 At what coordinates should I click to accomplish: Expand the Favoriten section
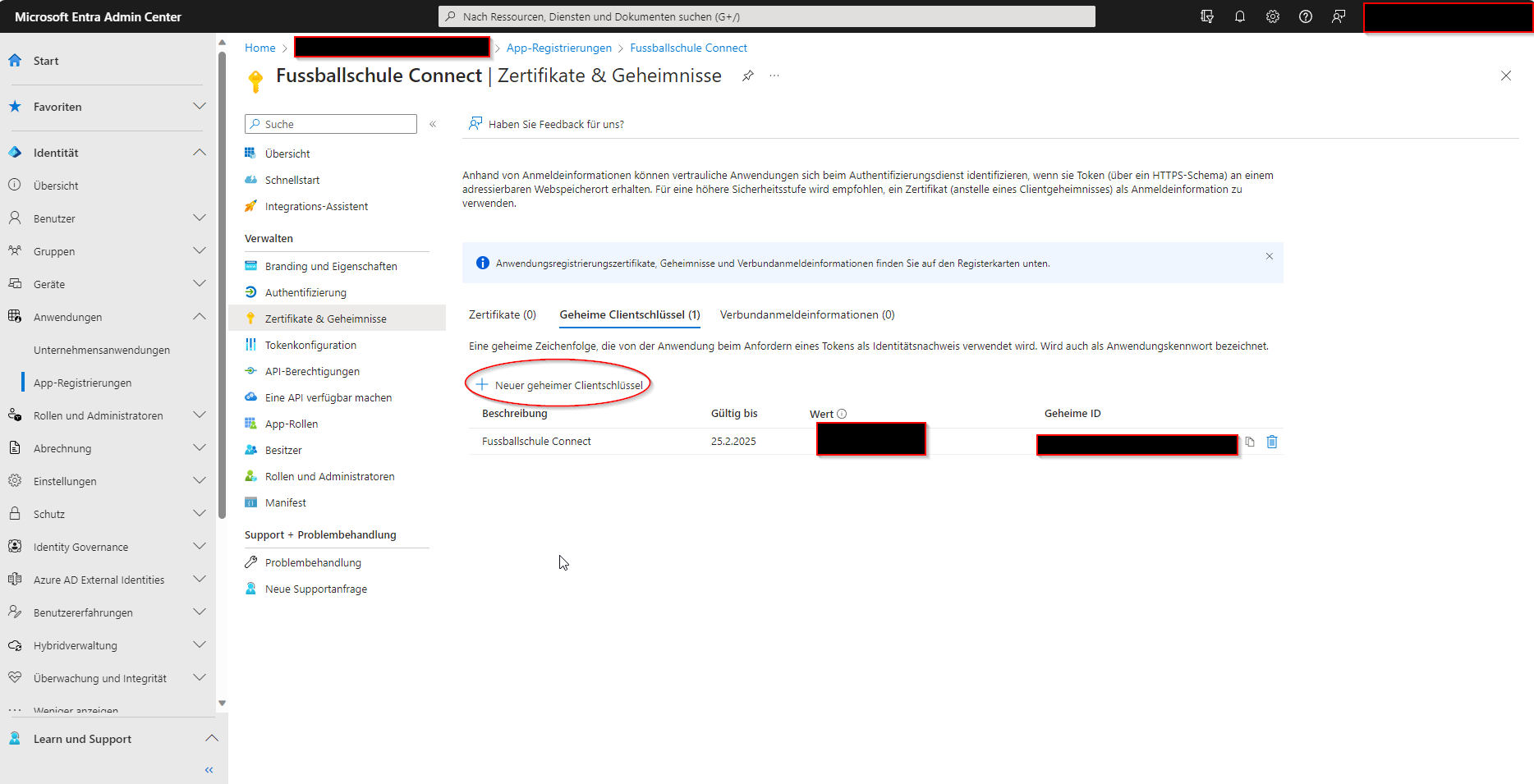[x=200, y=106]
